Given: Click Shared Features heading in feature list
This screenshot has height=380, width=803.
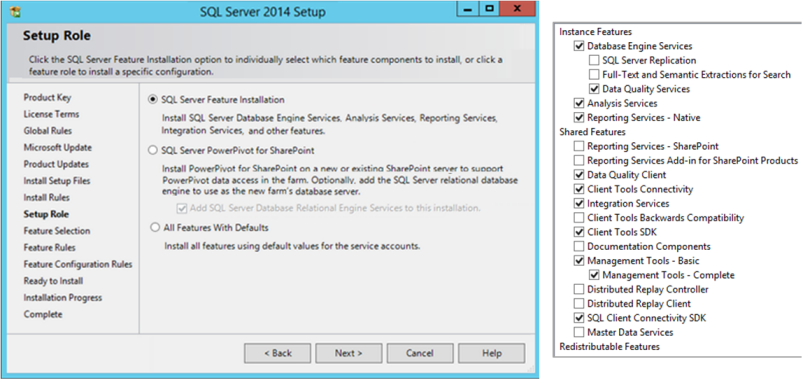Looking at the screenshot, I should (x=593, y=132).
